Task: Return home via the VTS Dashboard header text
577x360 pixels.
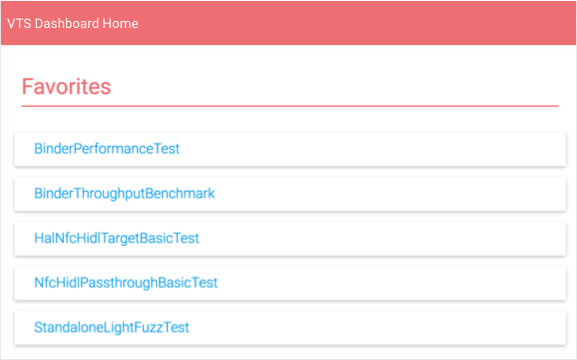Action: pyautogui.click(x=72, y=24)
